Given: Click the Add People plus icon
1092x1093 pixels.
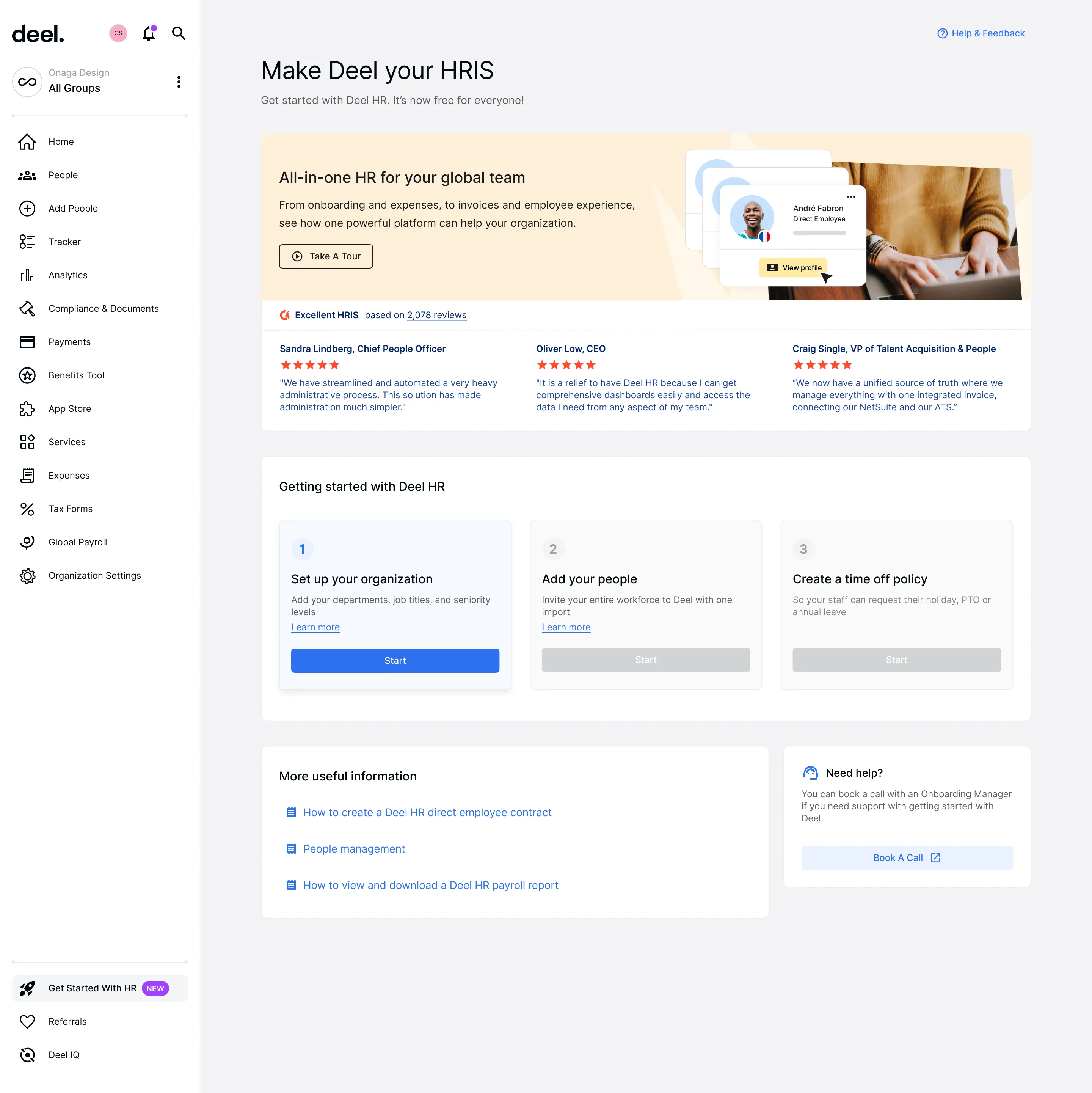Looking at the screenshot, I should pos(27,209).
